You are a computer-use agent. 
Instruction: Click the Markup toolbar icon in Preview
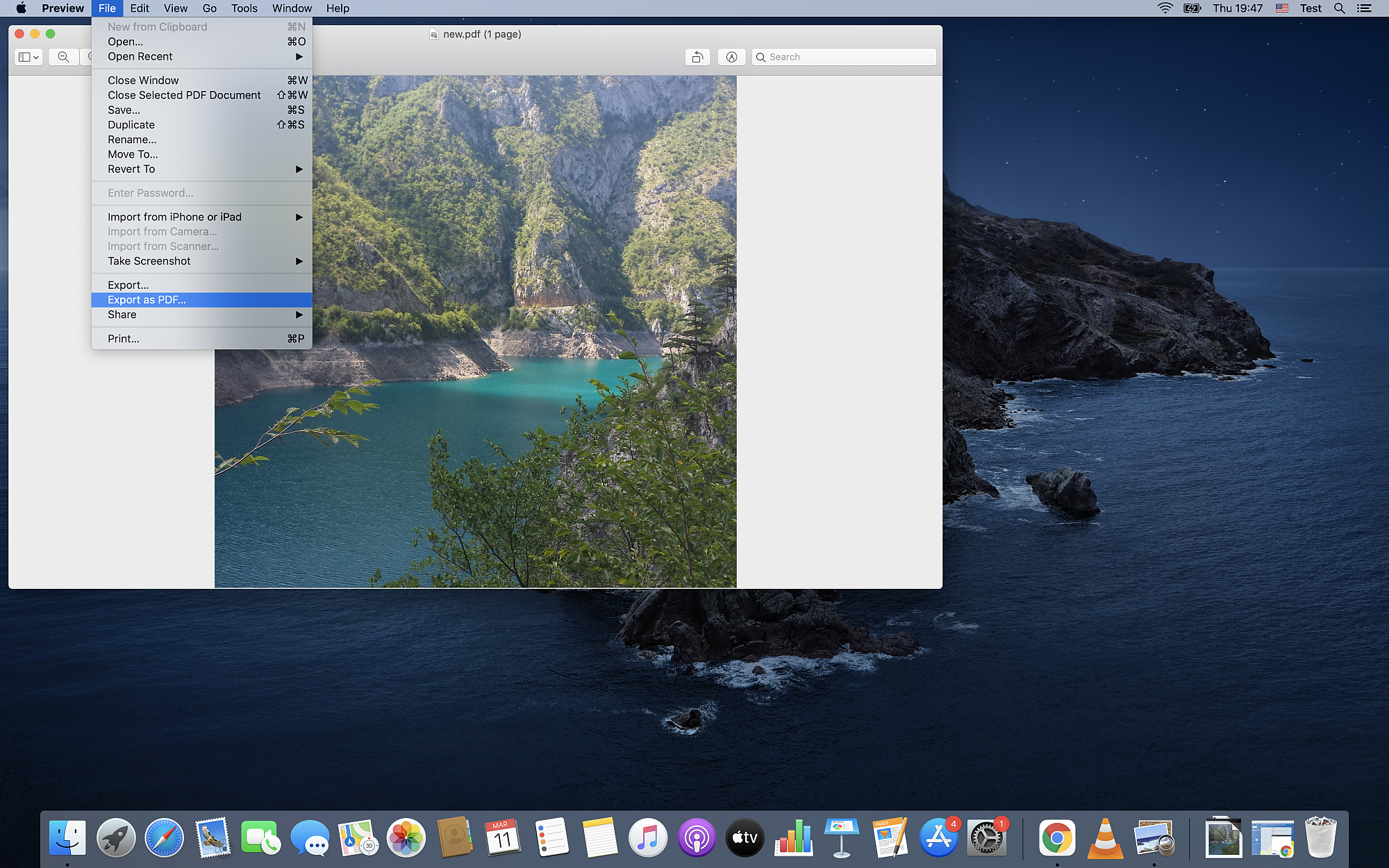(731, 57)
